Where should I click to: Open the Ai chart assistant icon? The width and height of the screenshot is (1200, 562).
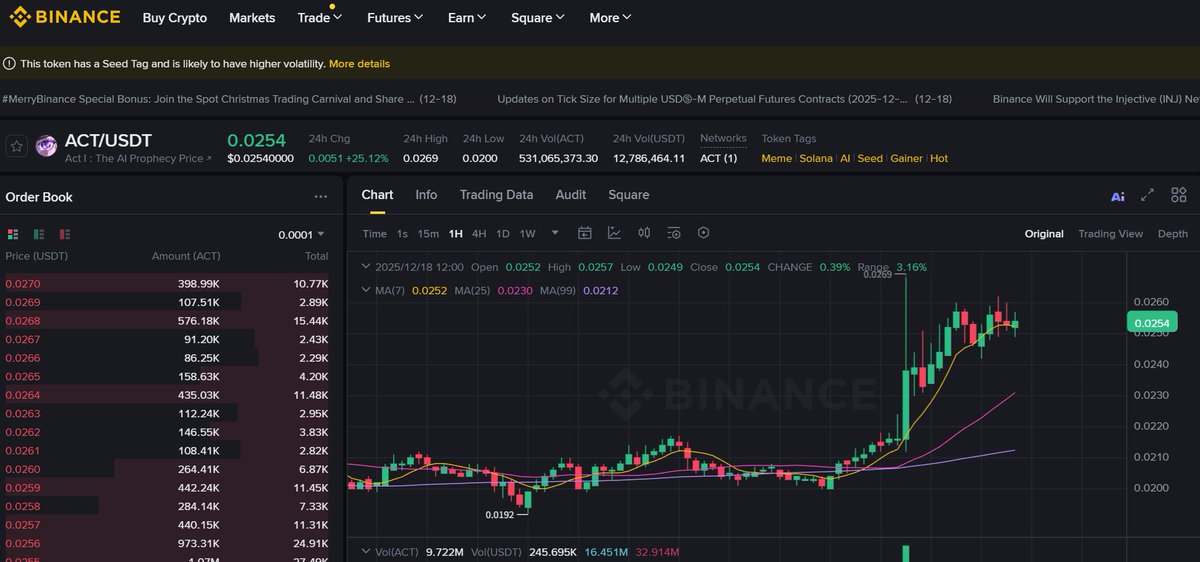pos(1118,196)
